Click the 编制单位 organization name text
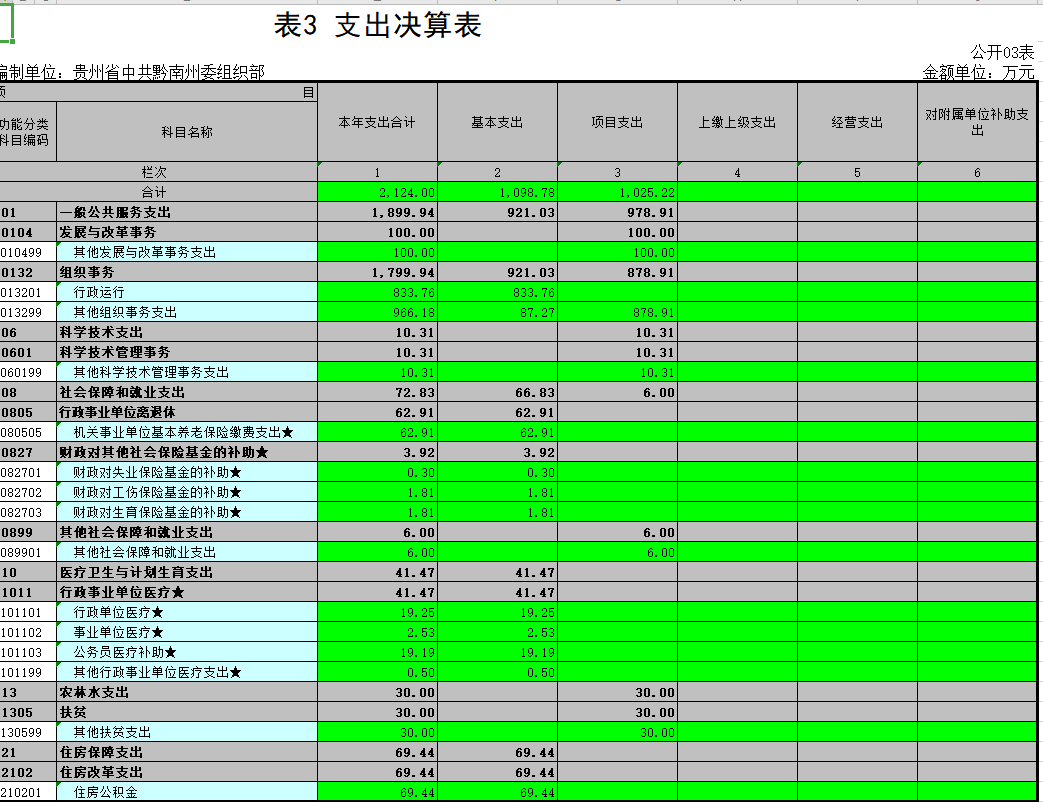Viewport: 1043px width, 802px height. [x=133, y=72]
